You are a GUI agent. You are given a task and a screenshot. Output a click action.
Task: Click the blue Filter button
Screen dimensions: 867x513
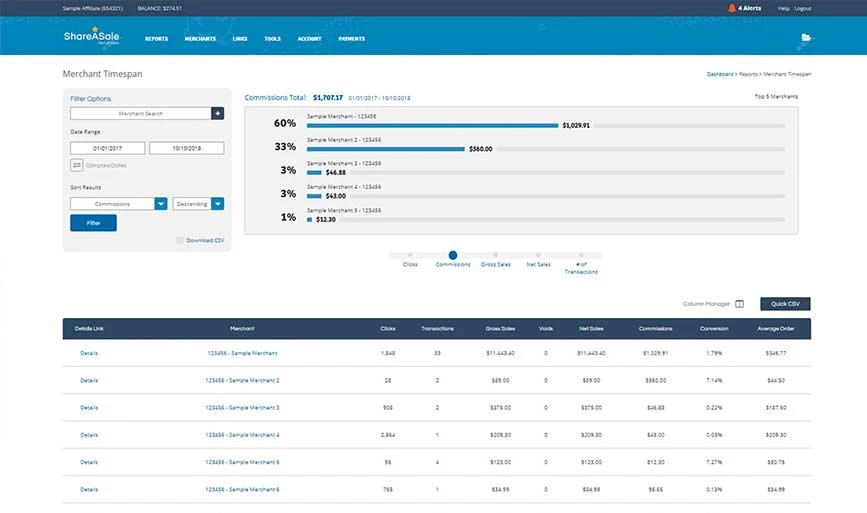tap(93, 223)
